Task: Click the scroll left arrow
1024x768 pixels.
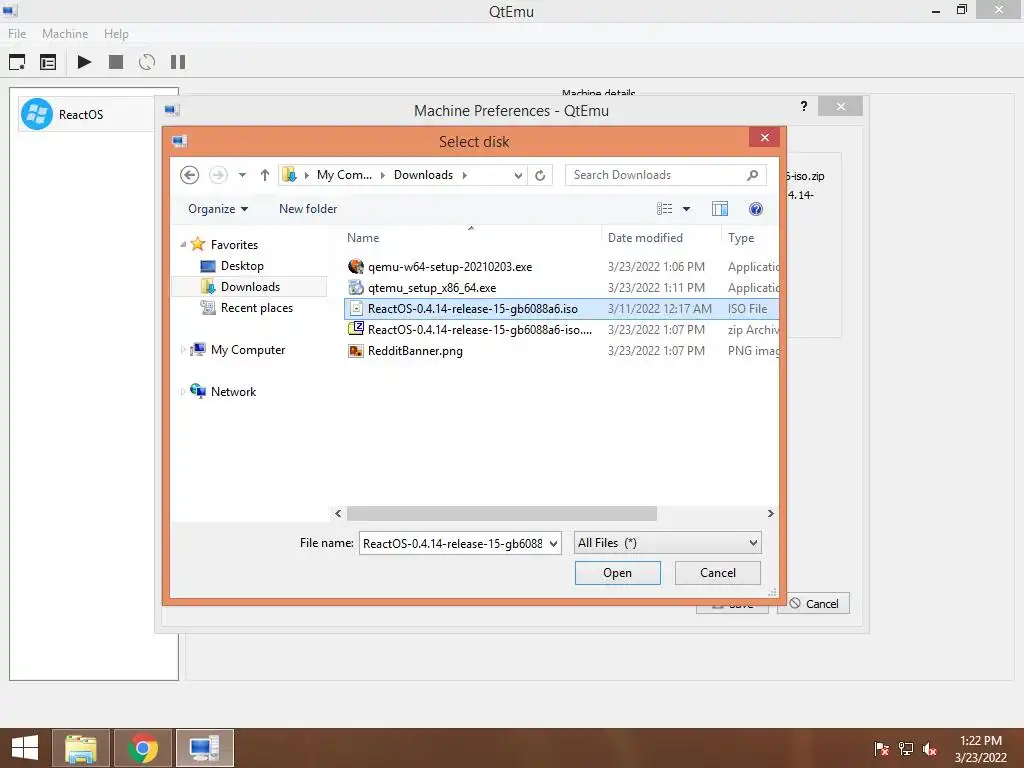Action: [338, 513]
